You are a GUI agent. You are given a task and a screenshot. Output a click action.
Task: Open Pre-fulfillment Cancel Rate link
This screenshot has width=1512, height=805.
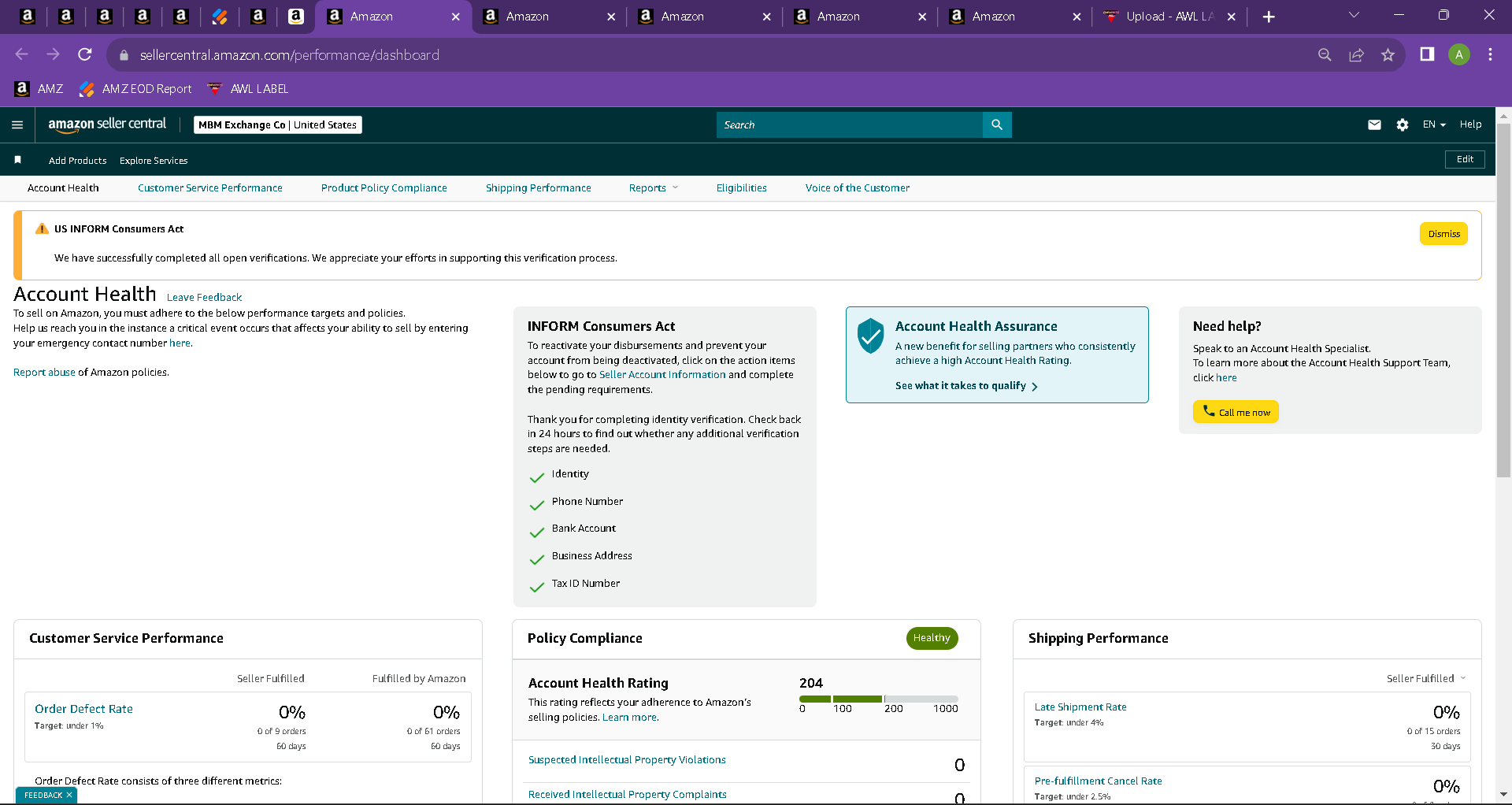1098,781
